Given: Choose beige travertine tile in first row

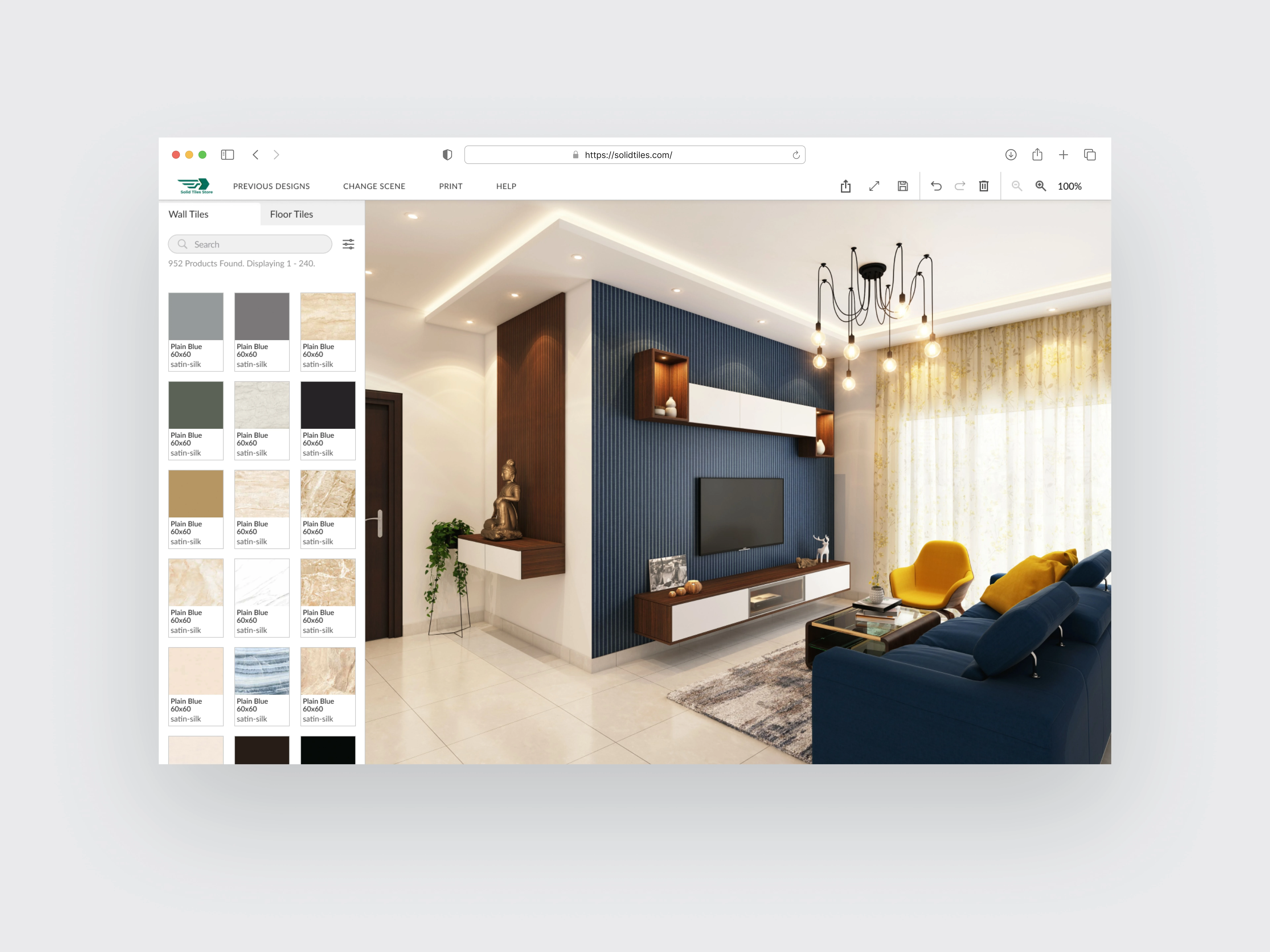Looking at the screenshot, I should pyautogui.click(x=328, y=317).
